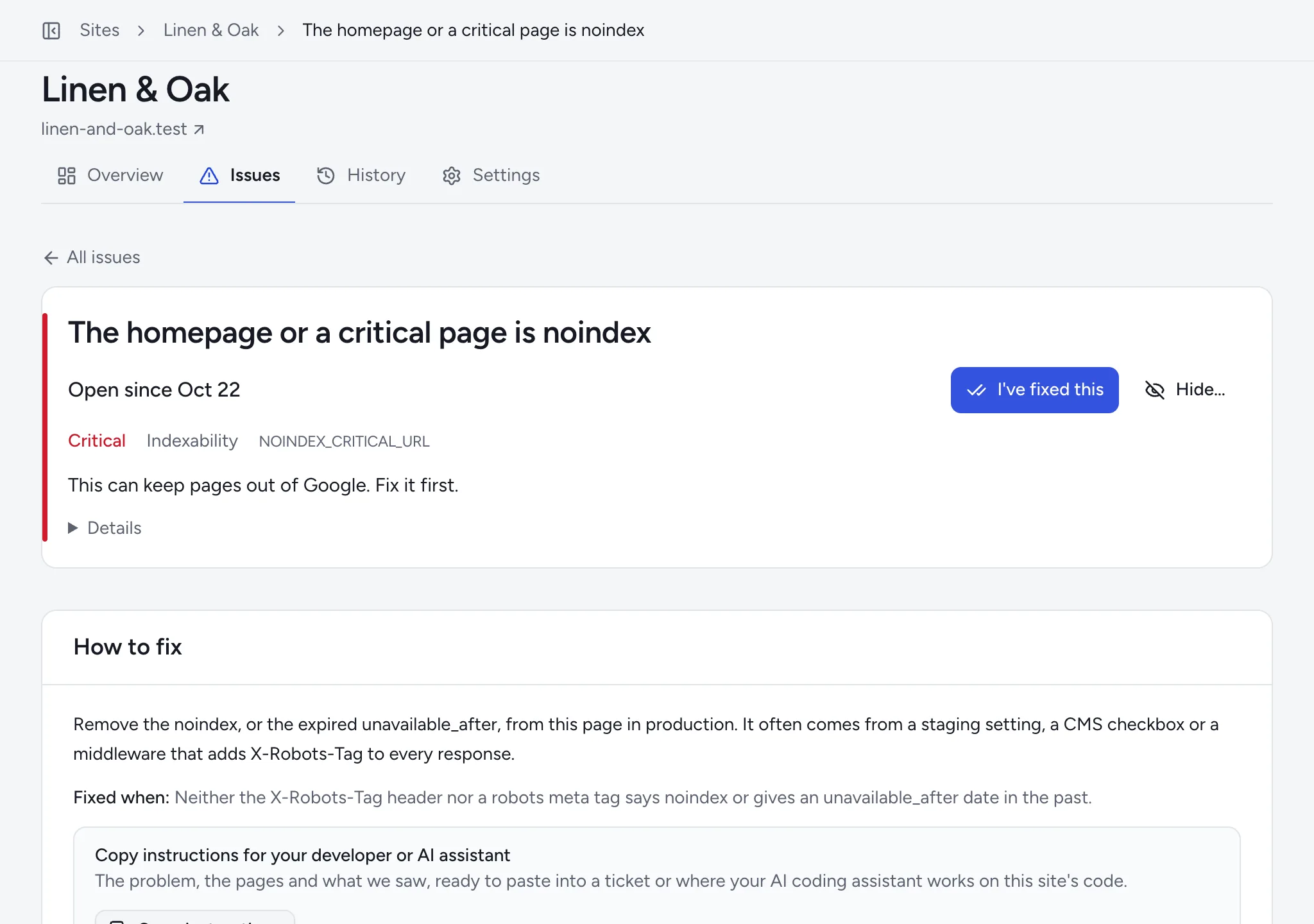Screen dimensions: 1314x924
Task: Click the Open since Oct 22 text
Action: coord(154,389)
